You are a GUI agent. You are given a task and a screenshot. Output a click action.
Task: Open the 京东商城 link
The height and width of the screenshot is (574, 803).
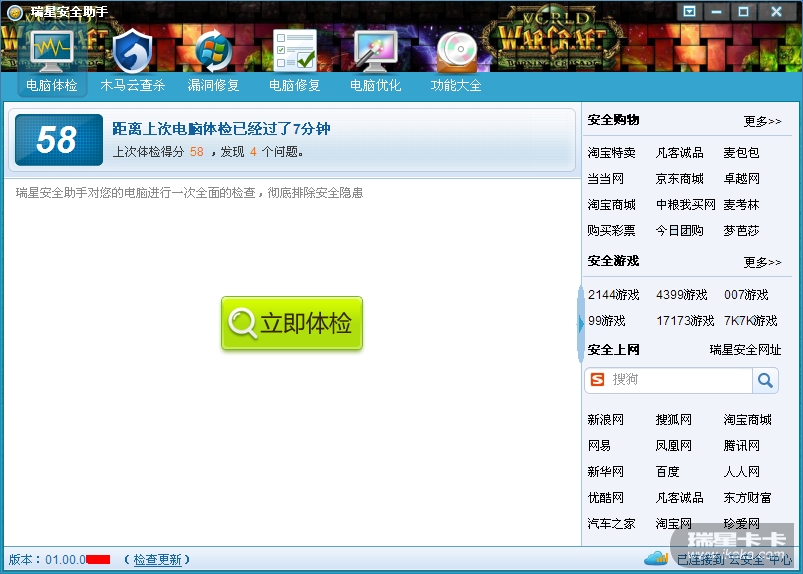(679, 179)
